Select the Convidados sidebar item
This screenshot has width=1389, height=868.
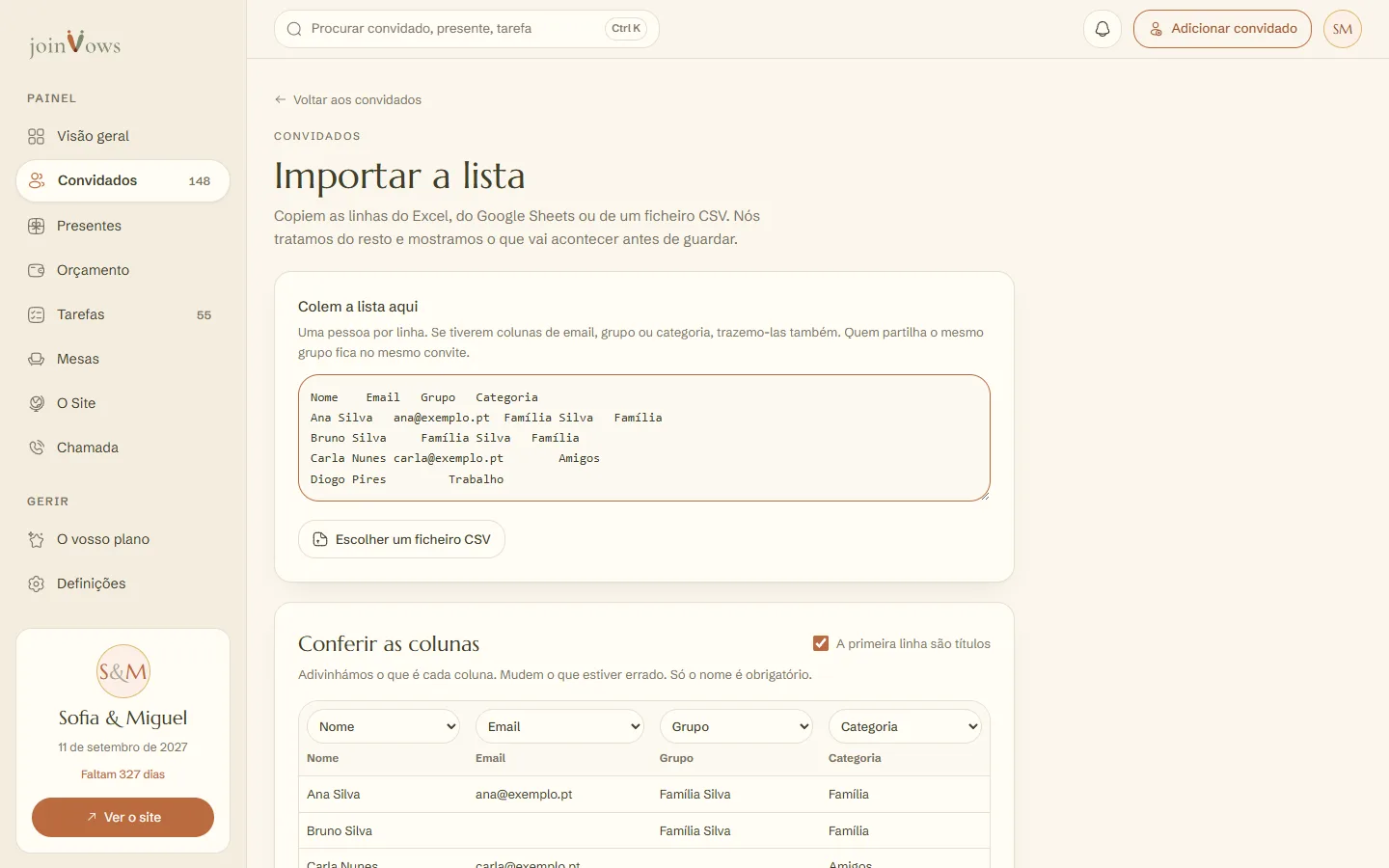(x=123, y=180)
